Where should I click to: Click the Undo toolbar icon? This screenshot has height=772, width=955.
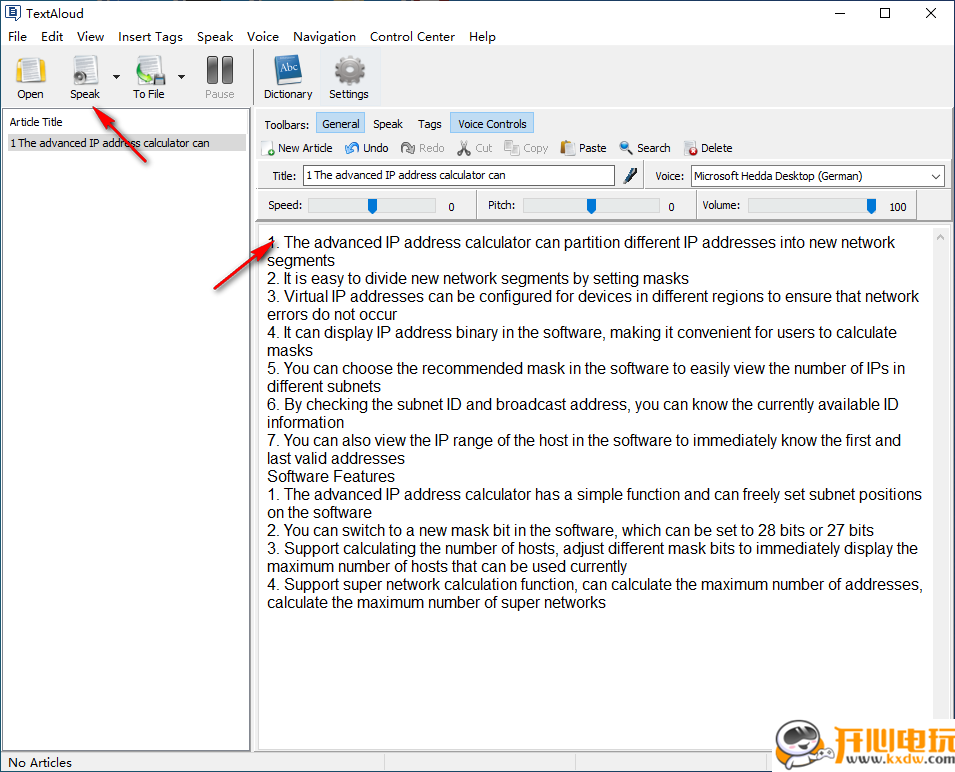pyautogui.click(x=367, y=148)
